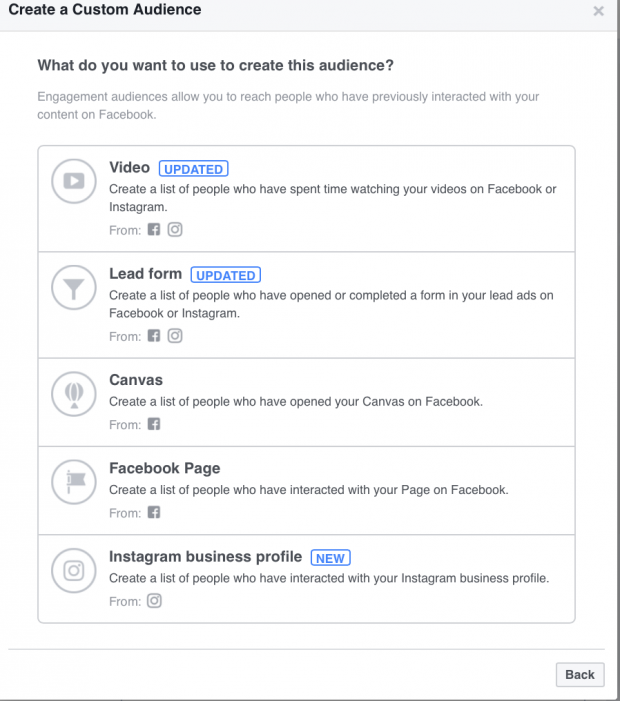Click the Instagram business profile camera icon

click(74, 572)
